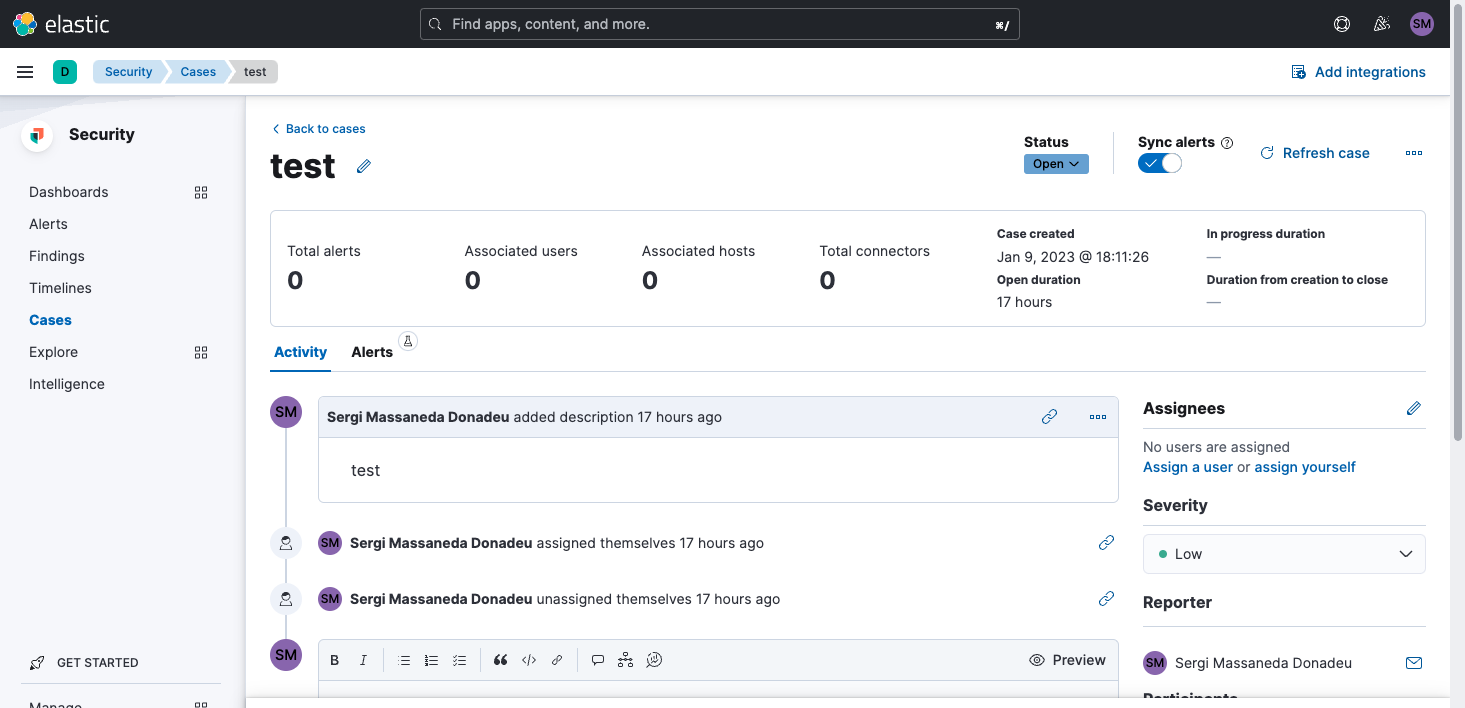Edit the case title with the pencil icon
This screenshot has width=1465, height=708.
[x=364, y=166]
